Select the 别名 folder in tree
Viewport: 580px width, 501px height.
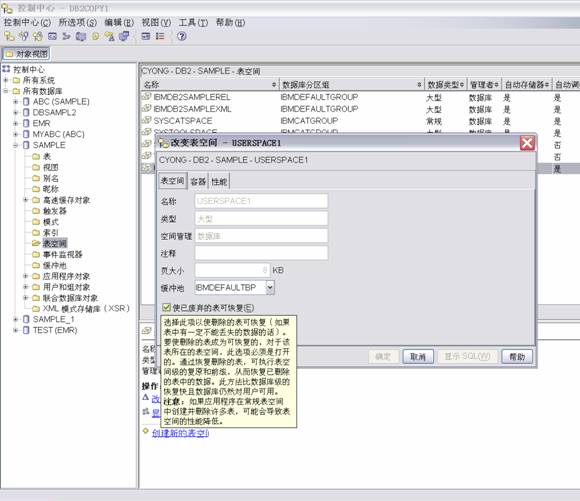pos(46,178)
